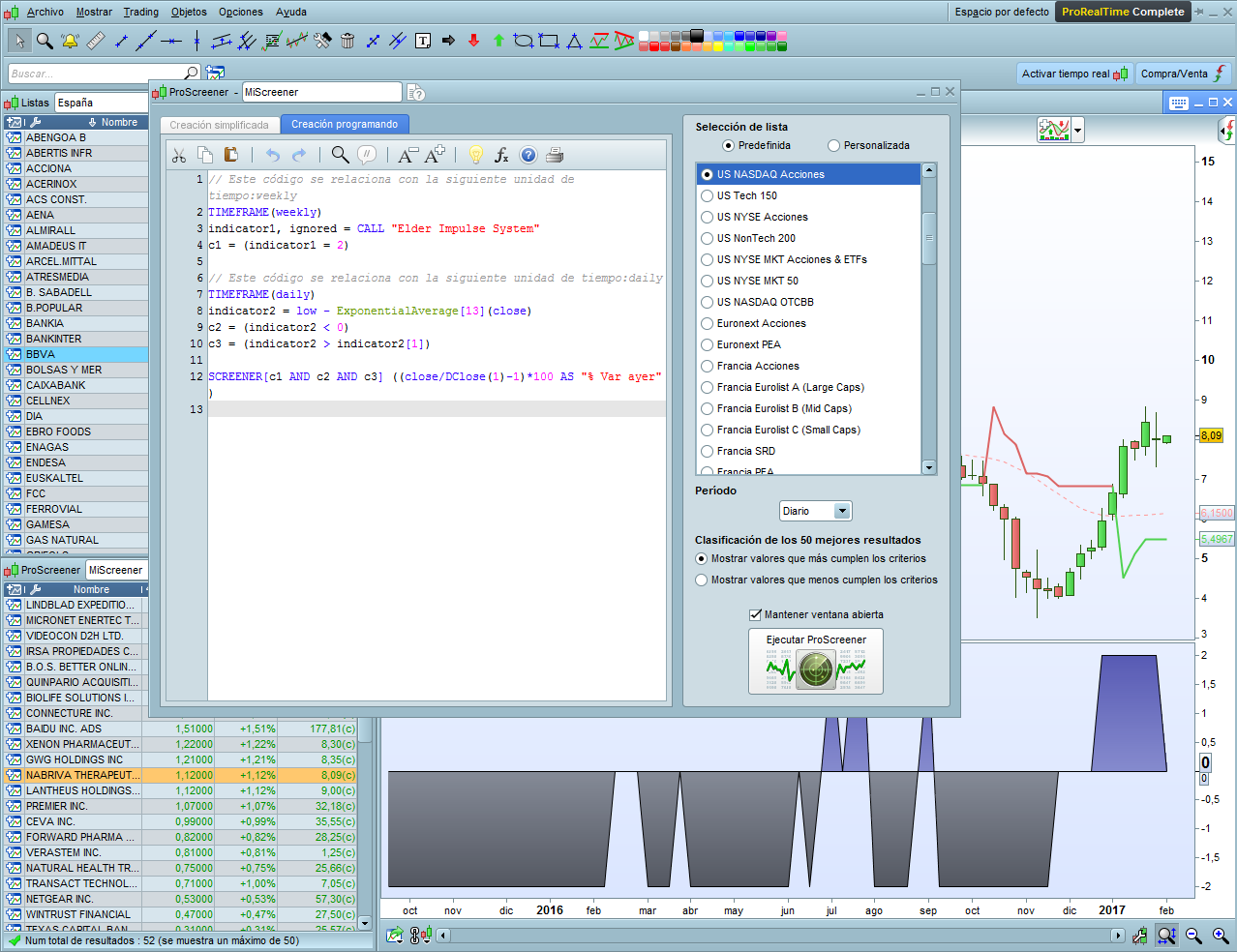Image resolution: width=1237 pixels, height=952 pixels.
Task: Click the red down arrow tool
Action: [473, 41]
